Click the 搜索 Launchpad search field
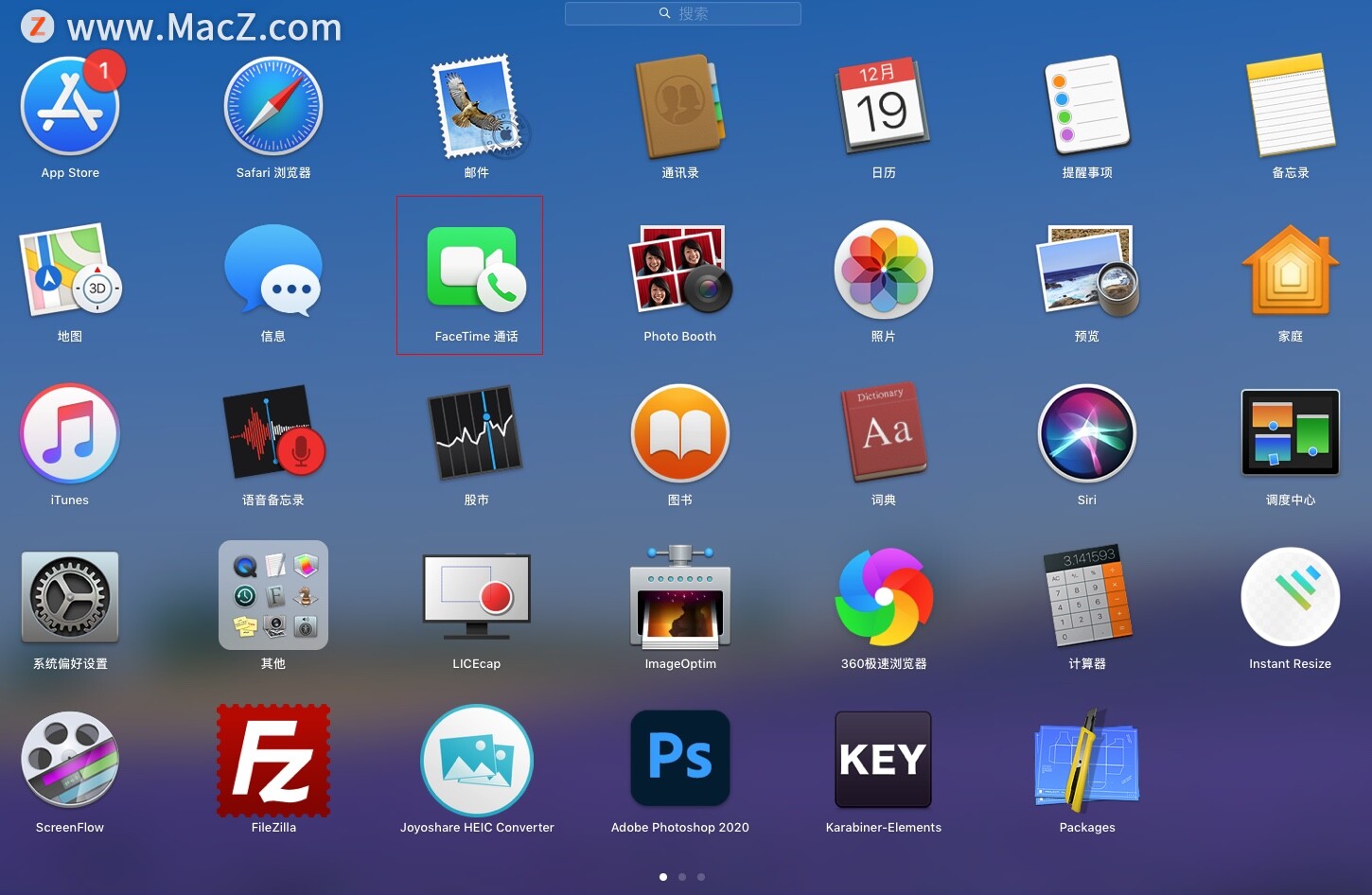Image resolution: width=1372 pixels, height=895 pixels. pyautogui.click(x=683, y=13)
